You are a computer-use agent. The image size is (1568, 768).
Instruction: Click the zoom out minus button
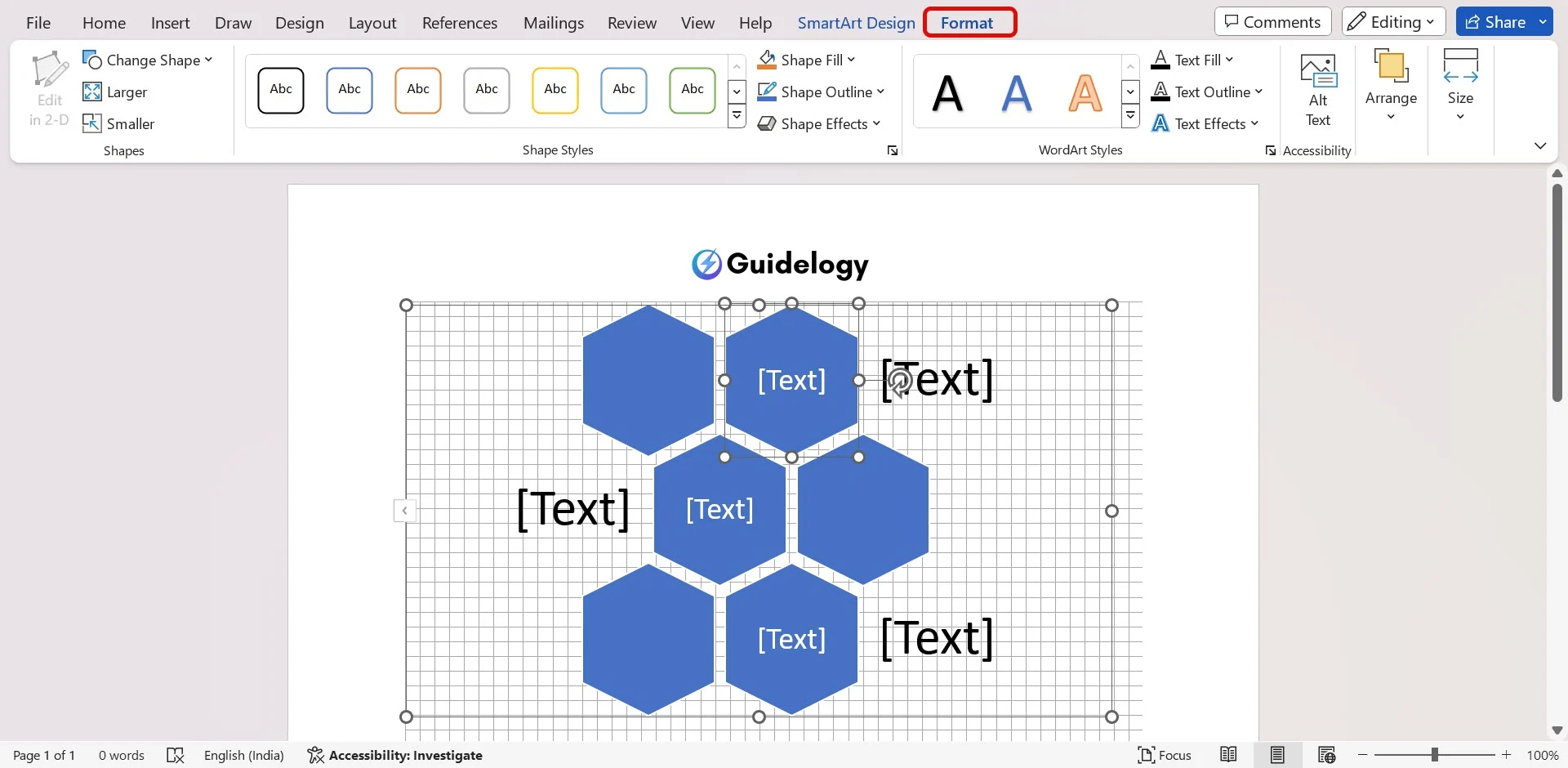pos(1362,755)
